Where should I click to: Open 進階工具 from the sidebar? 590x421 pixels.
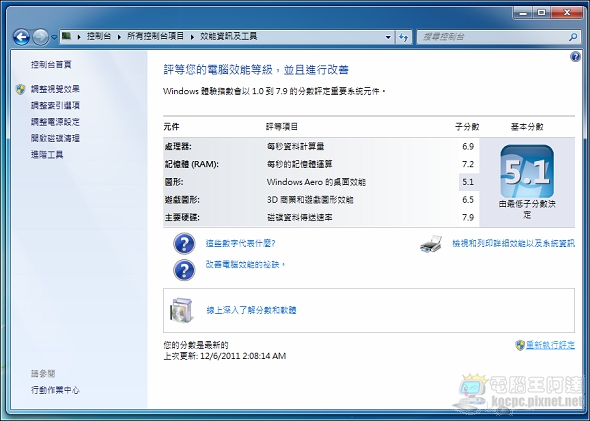[x=47, y=154]
